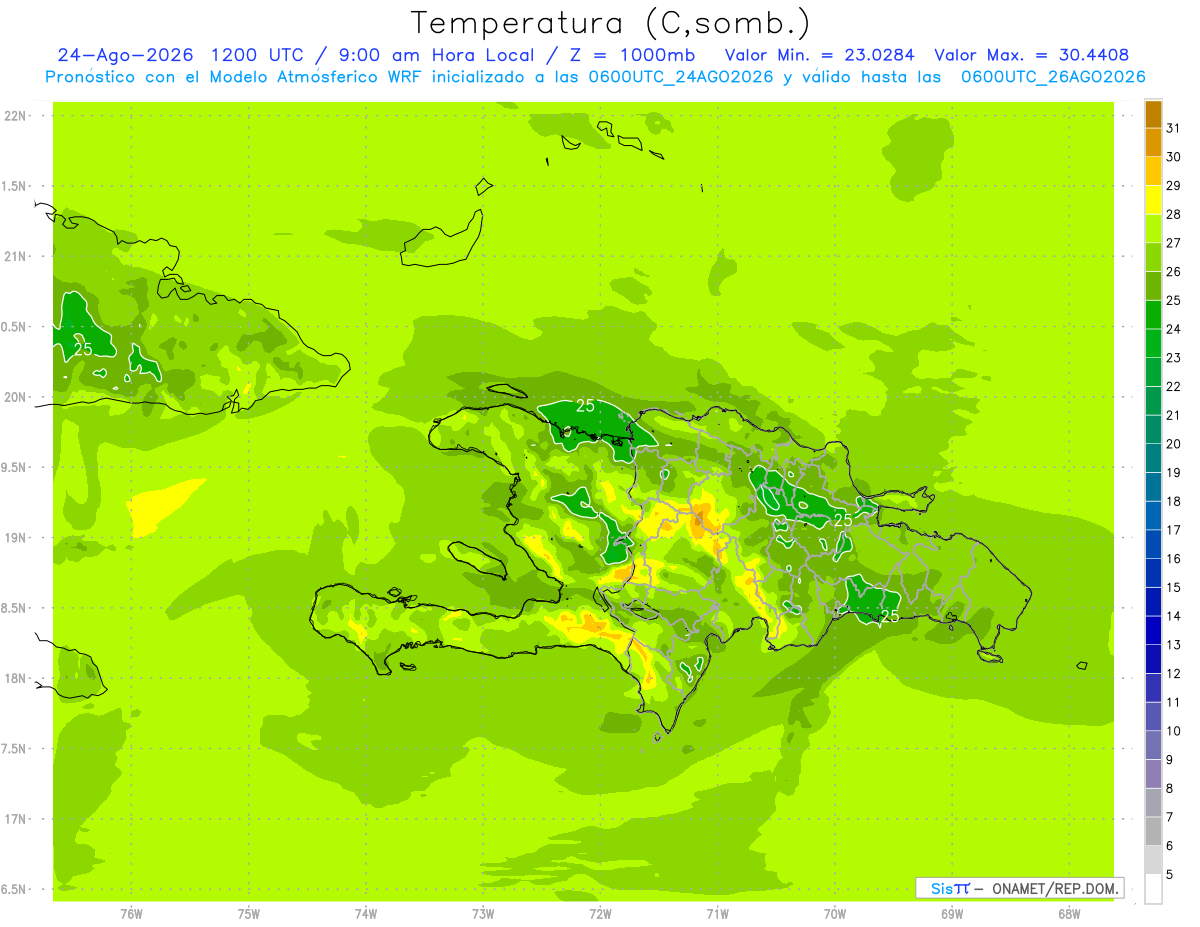Screen dimensions: 1200x927
Task: Click the "21N" latitude label
Action: point(16,257)
